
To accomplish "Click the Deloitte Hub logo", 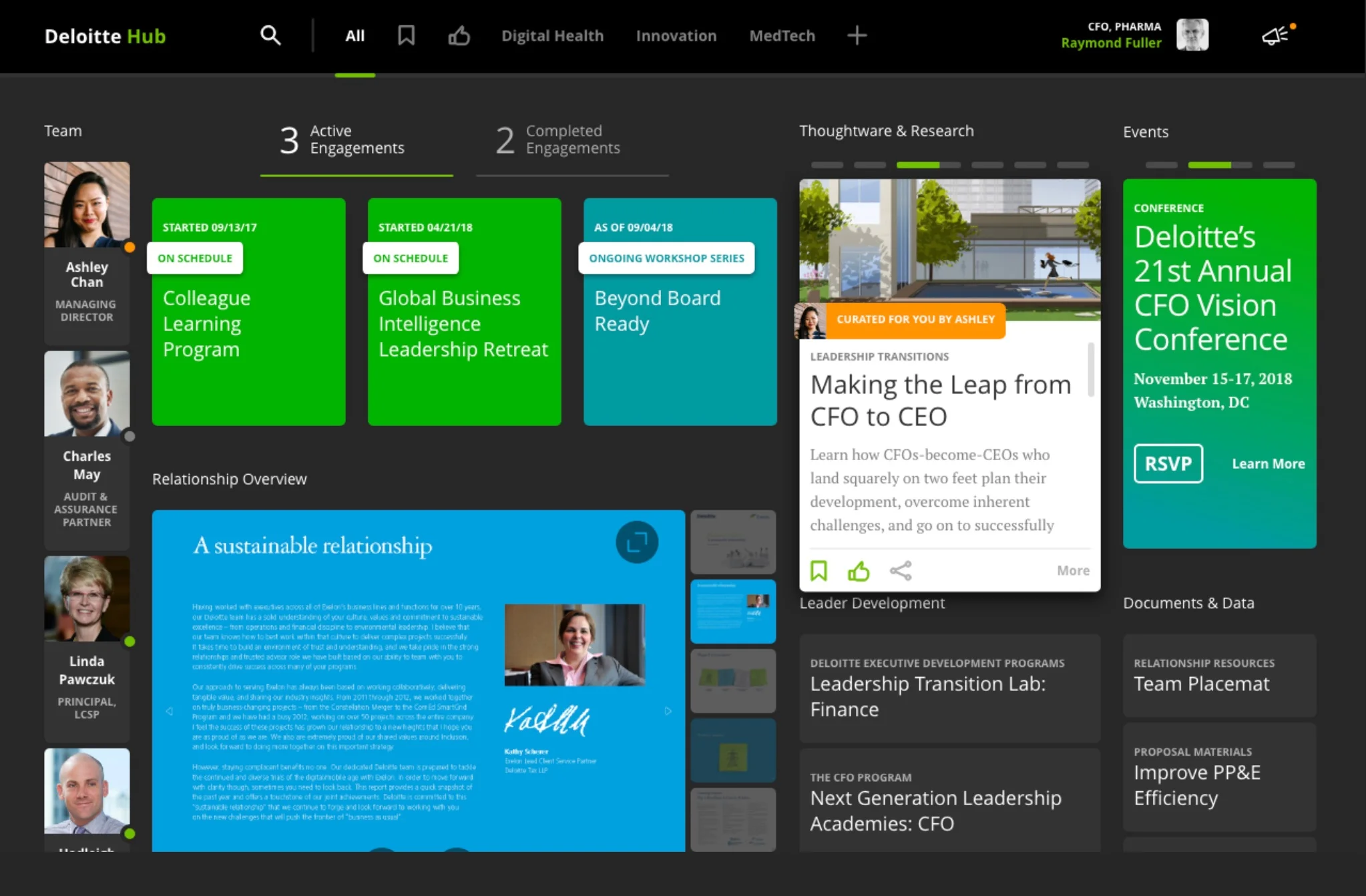I will pyautogui.click(x=105, y=36).
